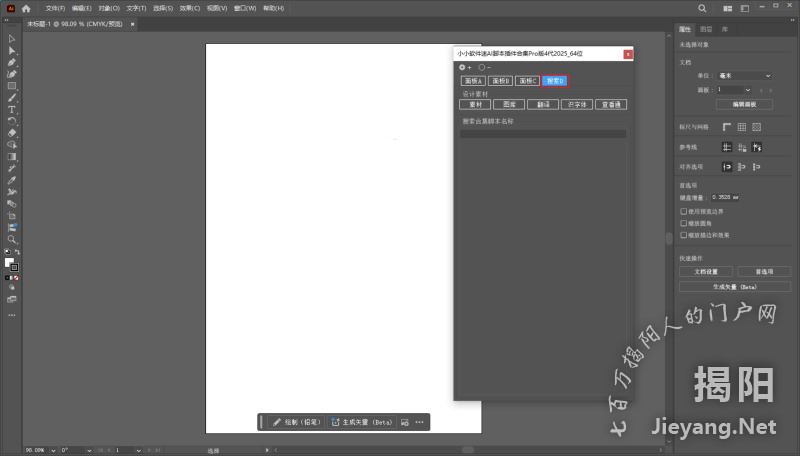Open the 效果(C) menu

coord(190,8)
